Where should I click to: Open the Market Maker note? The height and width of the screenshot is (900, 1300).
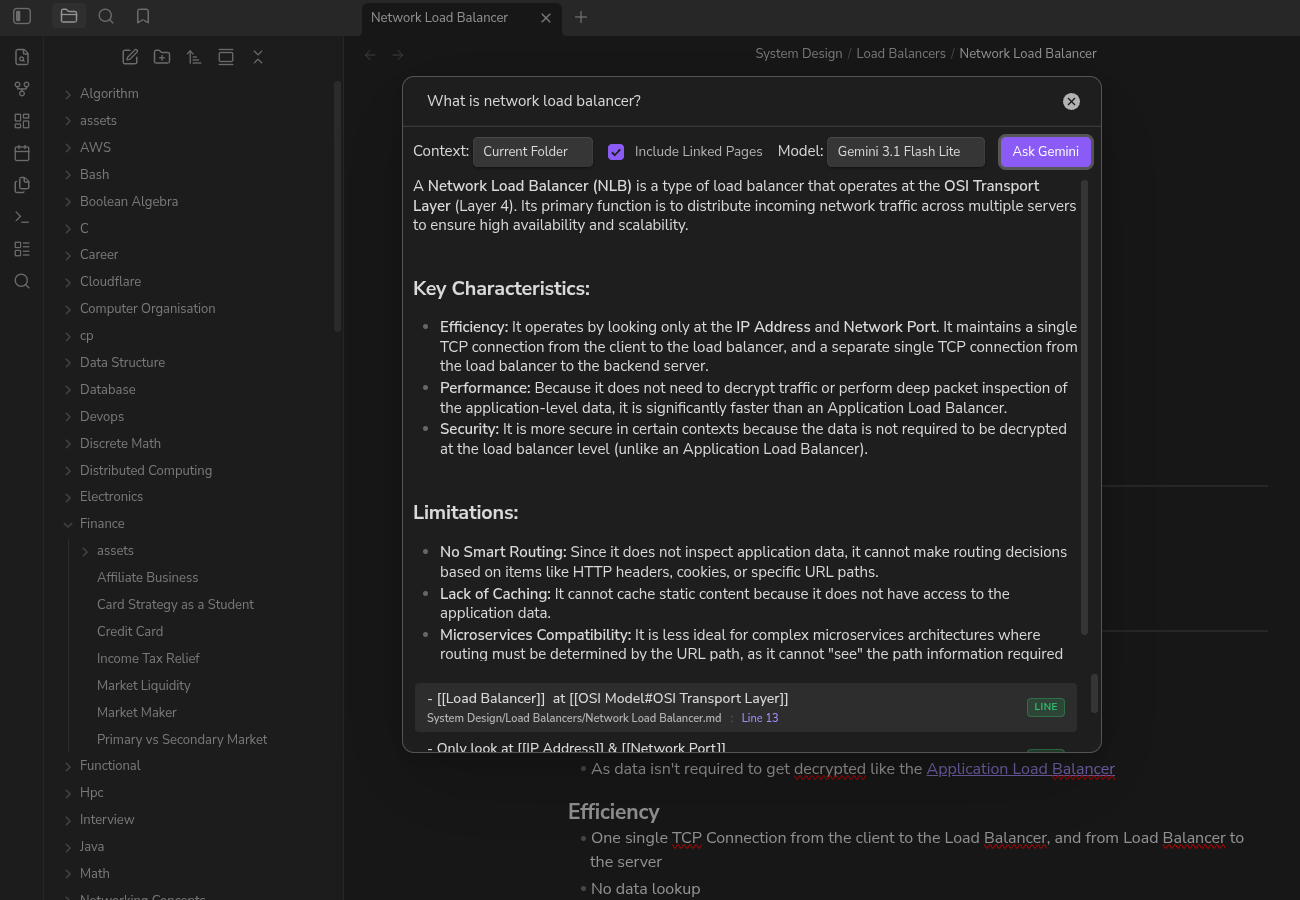coord(136,713)
